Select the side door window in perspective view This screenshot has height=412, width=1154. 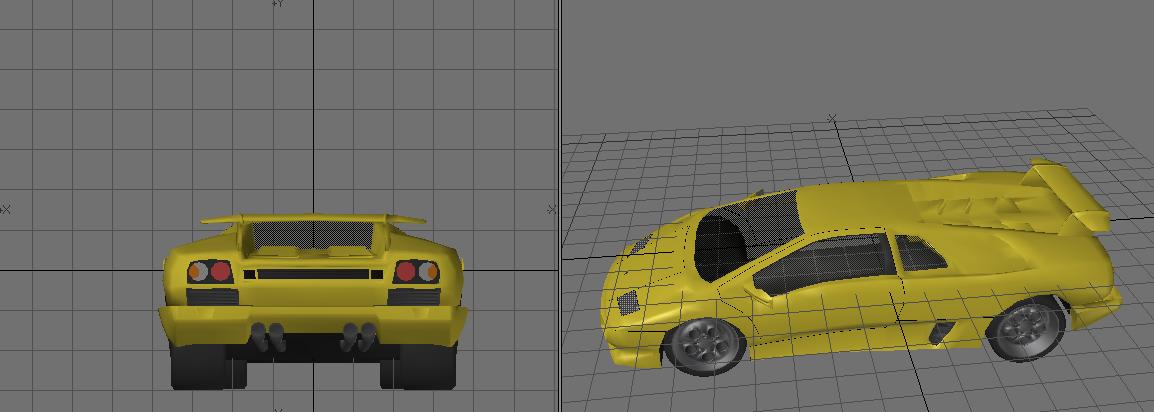(x=828, y=265)
